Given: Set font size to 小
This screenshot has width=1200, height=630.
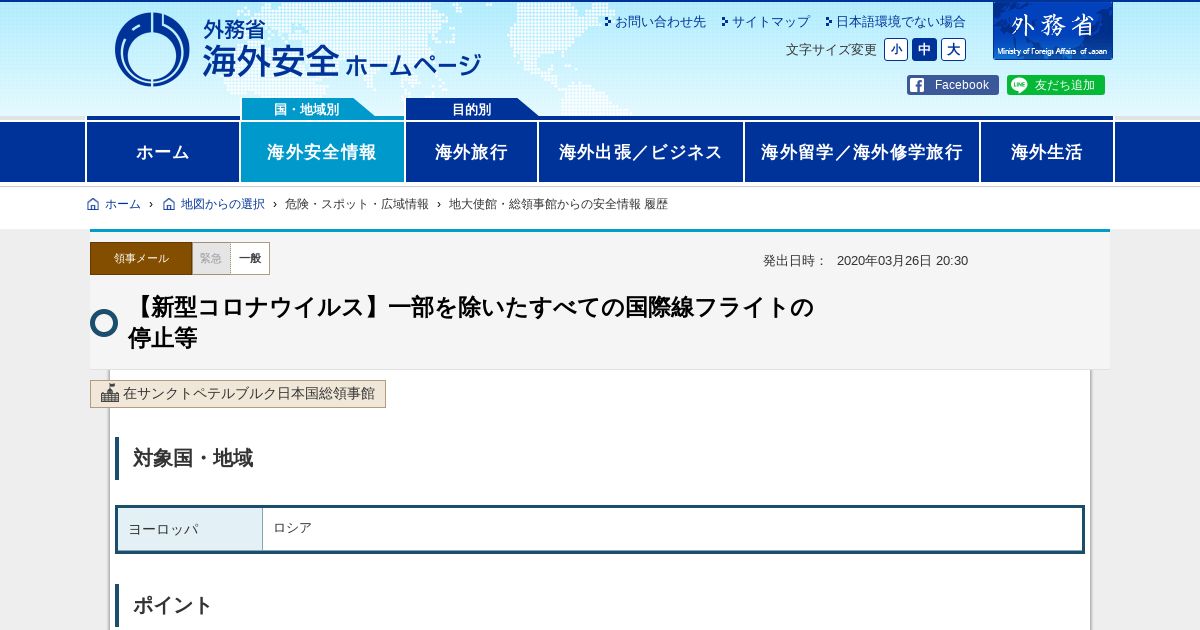Looking at the screenshot, I should coord(896,50).
